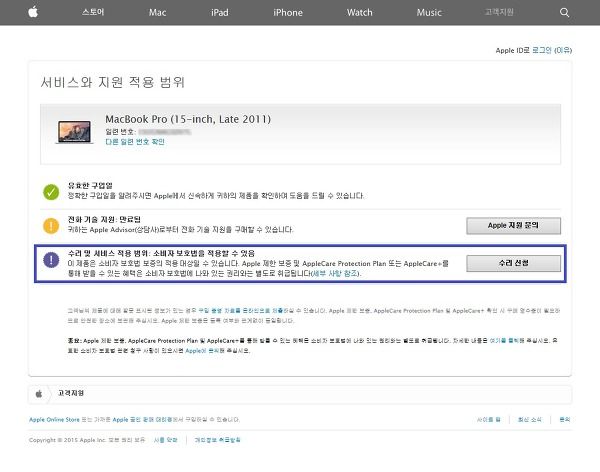The image size is (600, 472).
Task: Open the Mac menu item
Action: click(157, 13)
